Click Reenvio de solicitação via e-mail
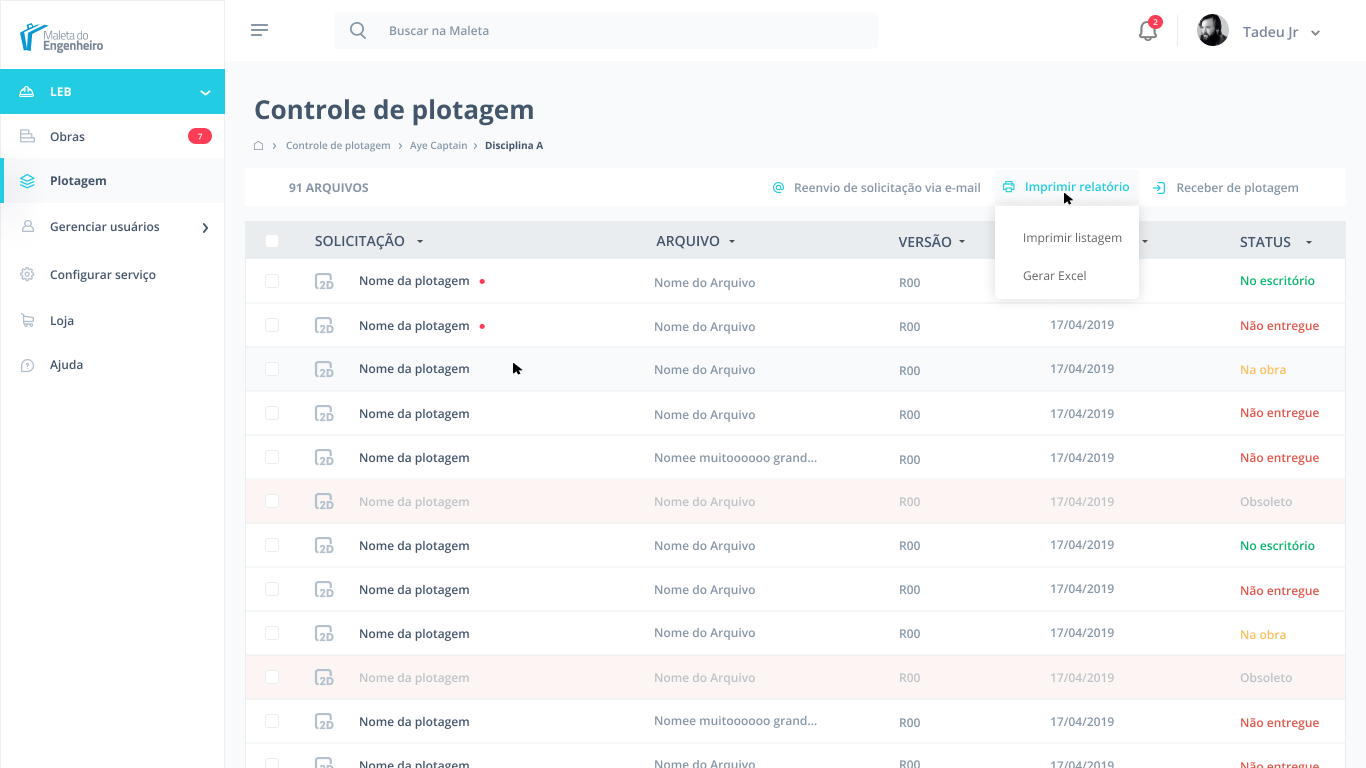The height and width of the screenshot is (768, 1366). 877,188
